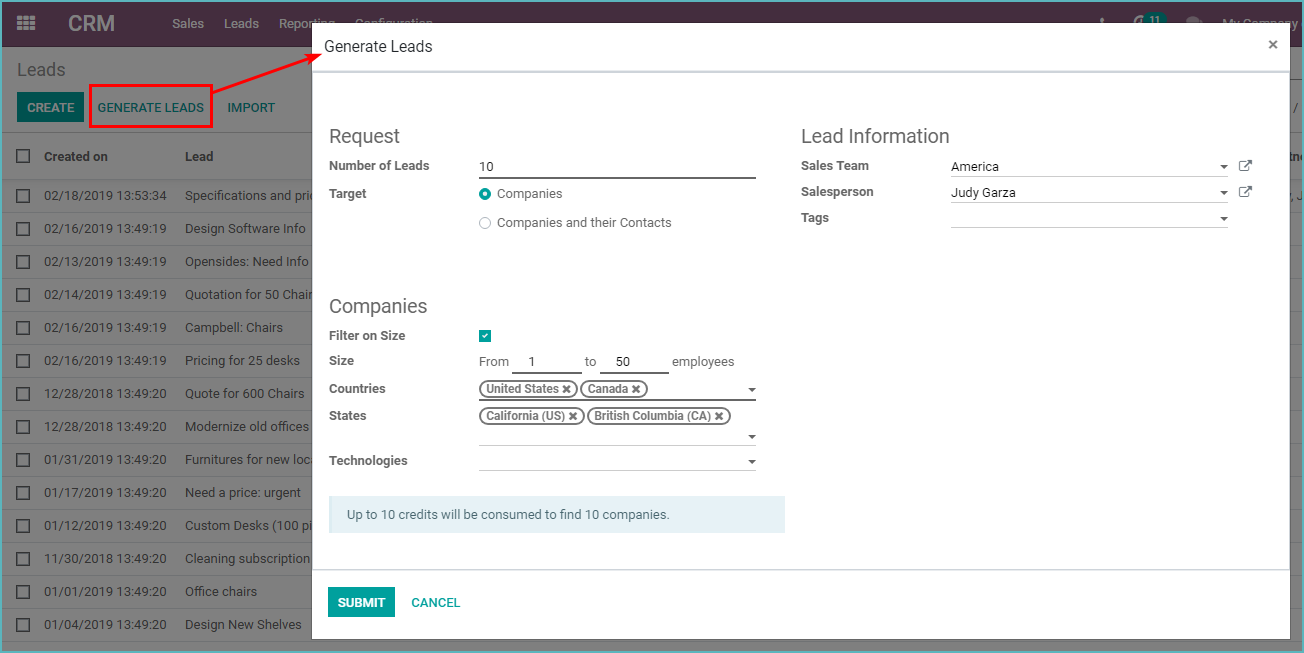Open the user avatar menu
1304x653 pixels.
[1192, 22]
